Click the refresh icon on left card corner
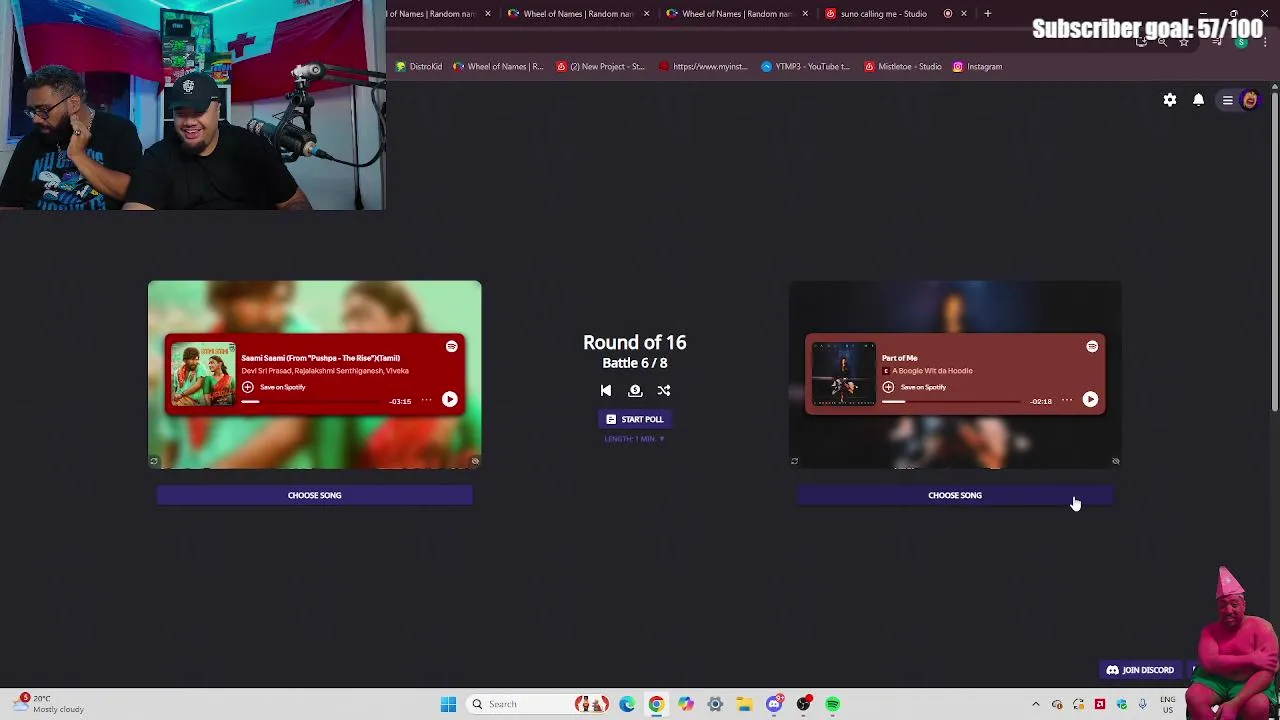1280x720 pixels. click(x=154, y=461)
